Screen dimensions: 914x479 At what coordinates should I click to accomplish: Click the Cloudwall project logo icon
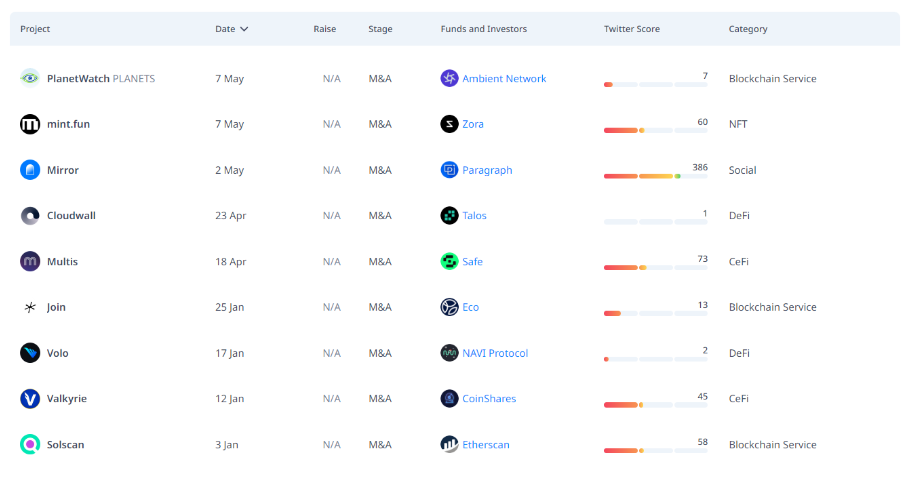30,216
